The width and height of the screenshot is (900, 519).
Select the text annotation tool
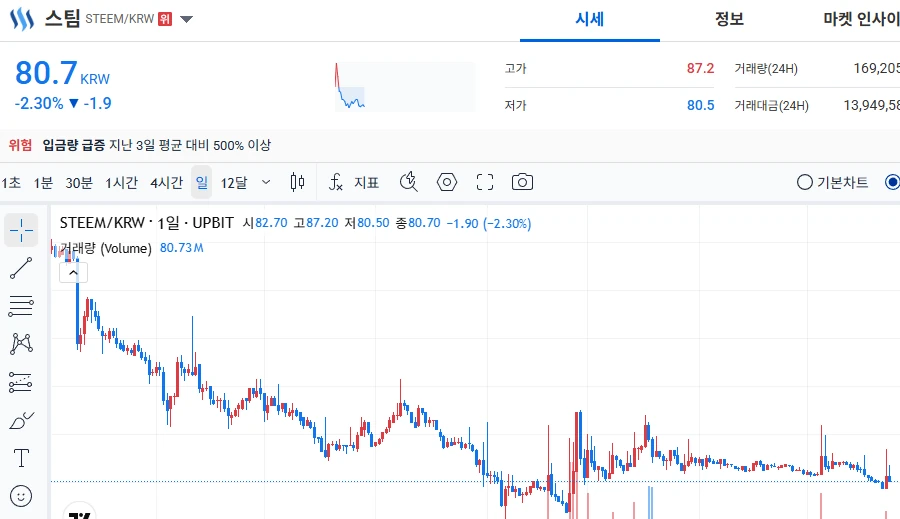tap(21, 458)
